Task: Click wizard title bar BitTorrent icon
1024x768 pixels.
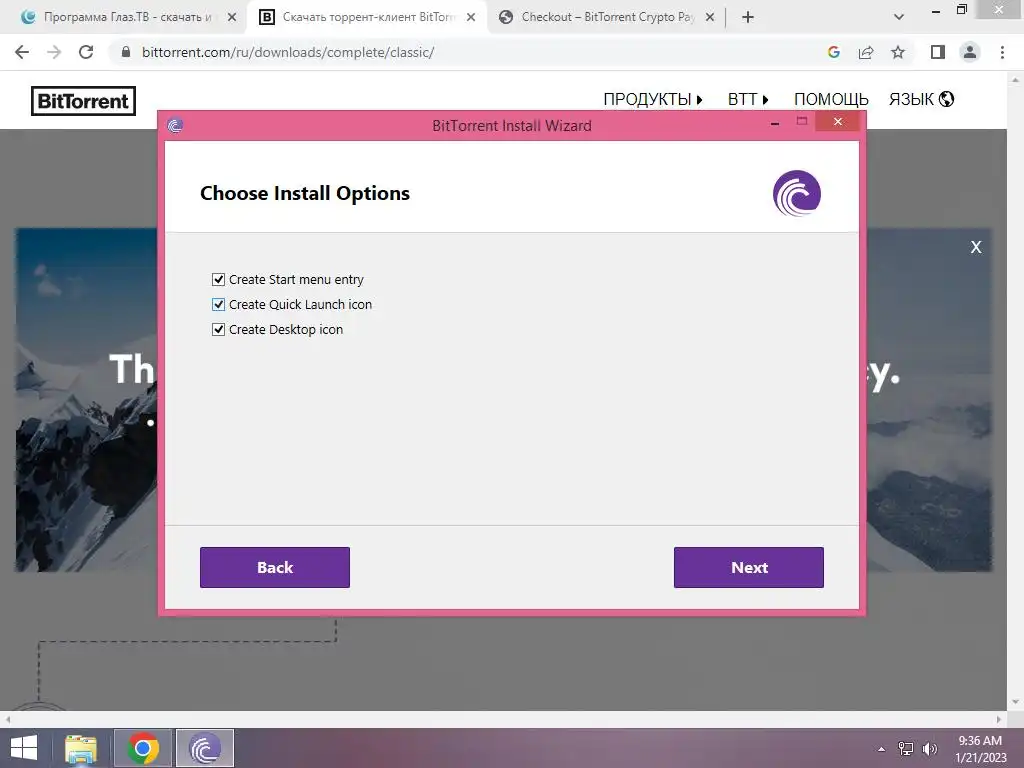Action: [175, 125]
